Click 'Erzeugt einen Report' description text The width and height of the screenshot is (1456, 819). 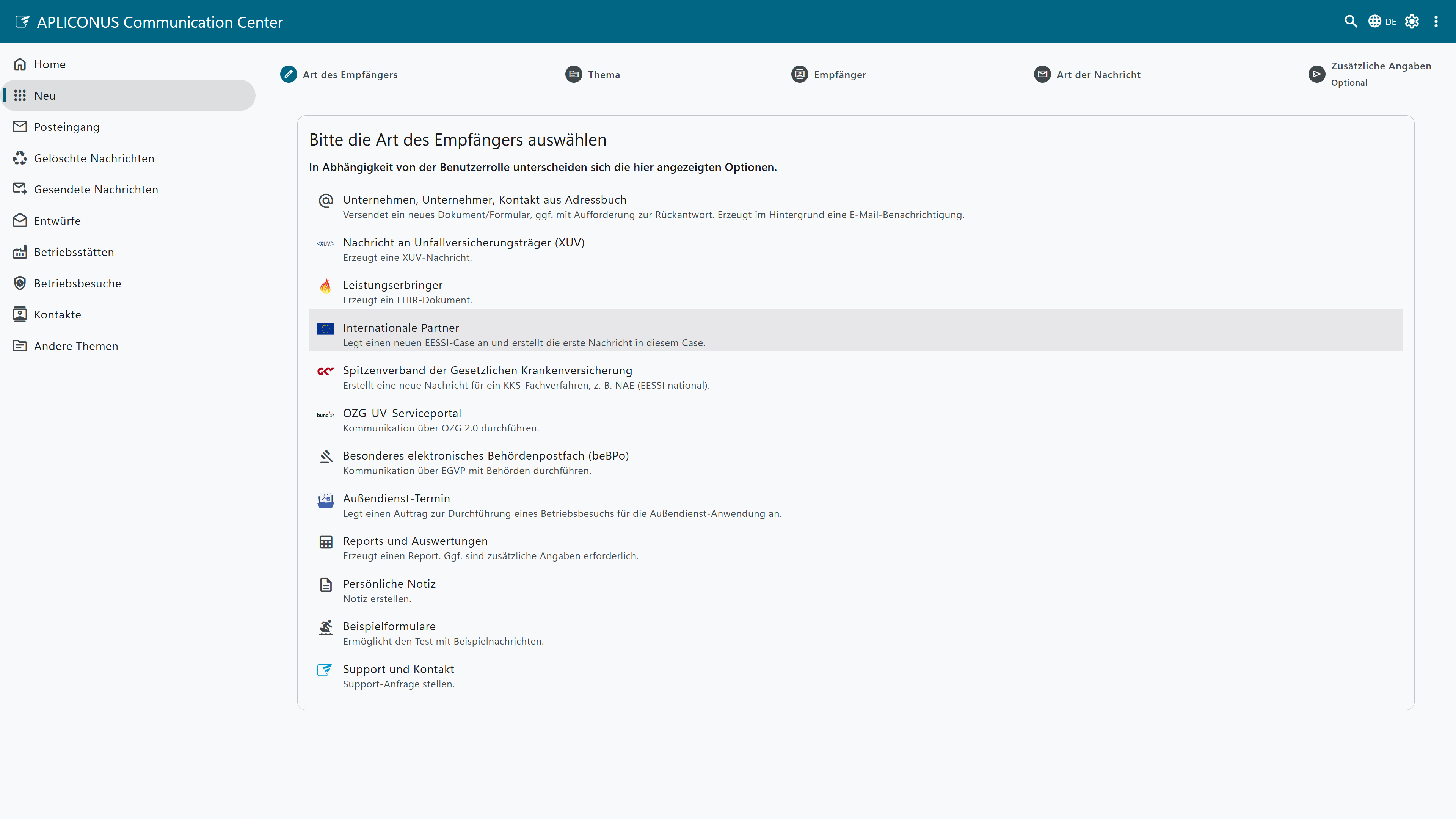click(491, 556)
